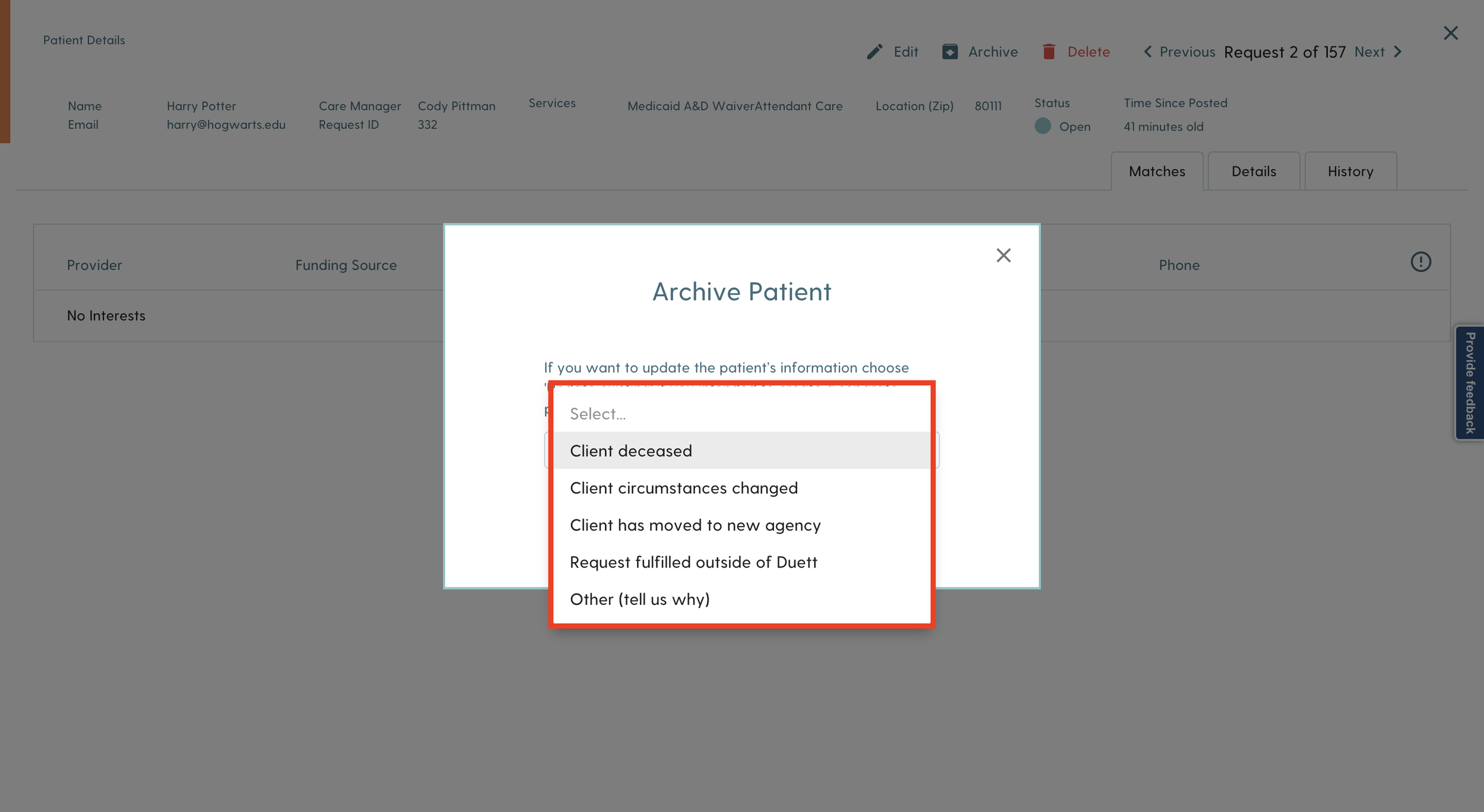Click the Next chevron arrow

(x=1398, y=52)
